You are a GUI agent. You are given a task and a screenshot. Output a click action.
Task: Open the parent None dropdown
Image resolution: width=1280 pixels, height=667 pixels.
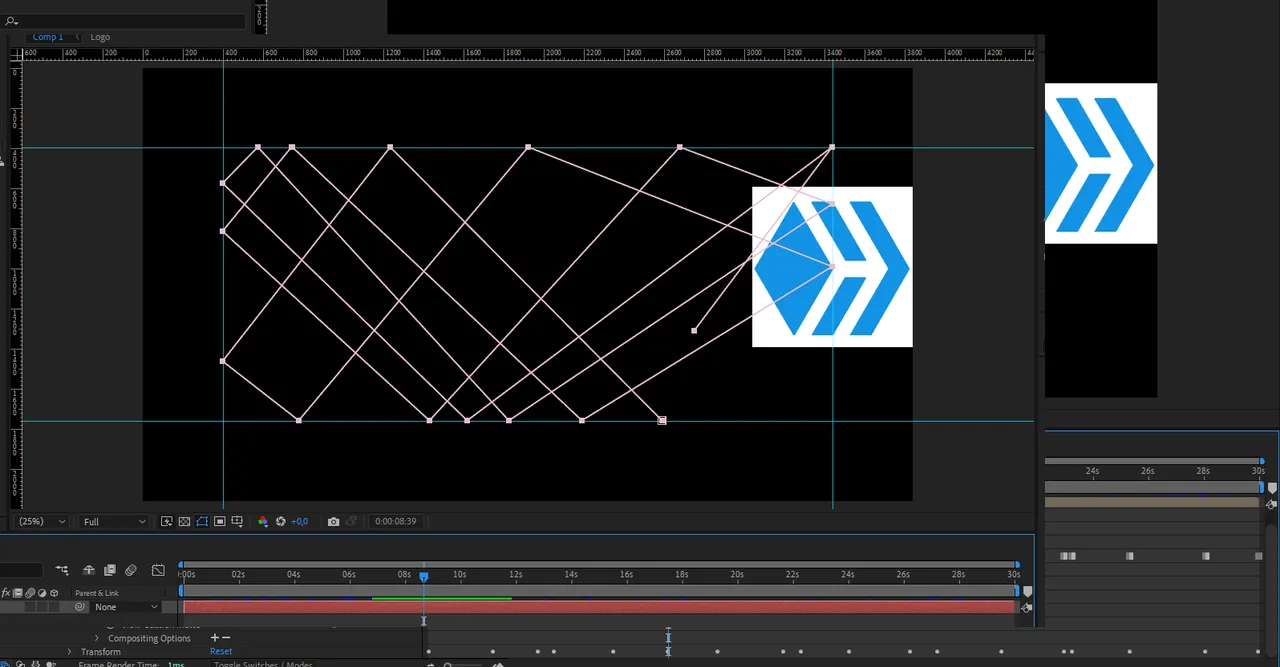[126, 607]
